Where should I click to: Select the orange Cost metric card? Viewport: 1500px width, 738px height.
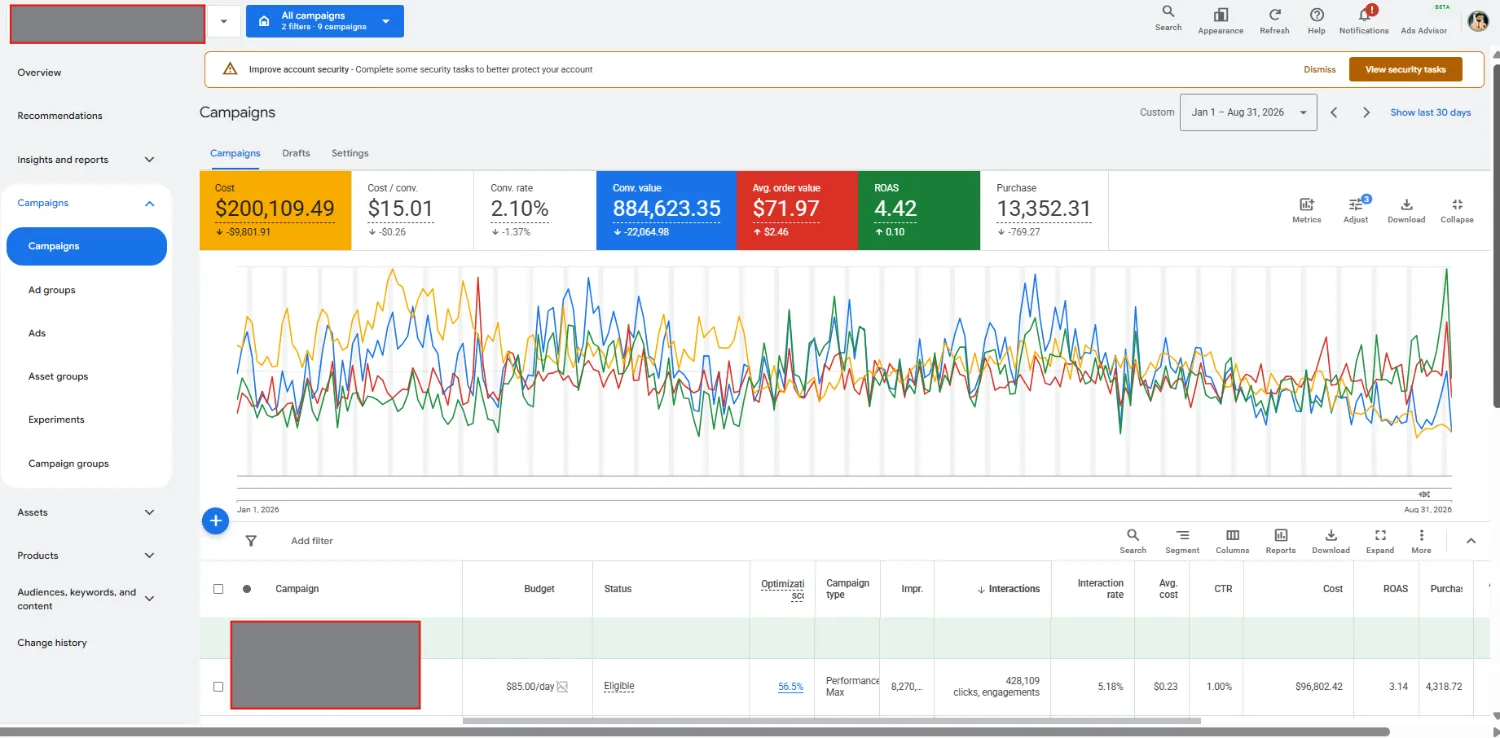(275, 210)
